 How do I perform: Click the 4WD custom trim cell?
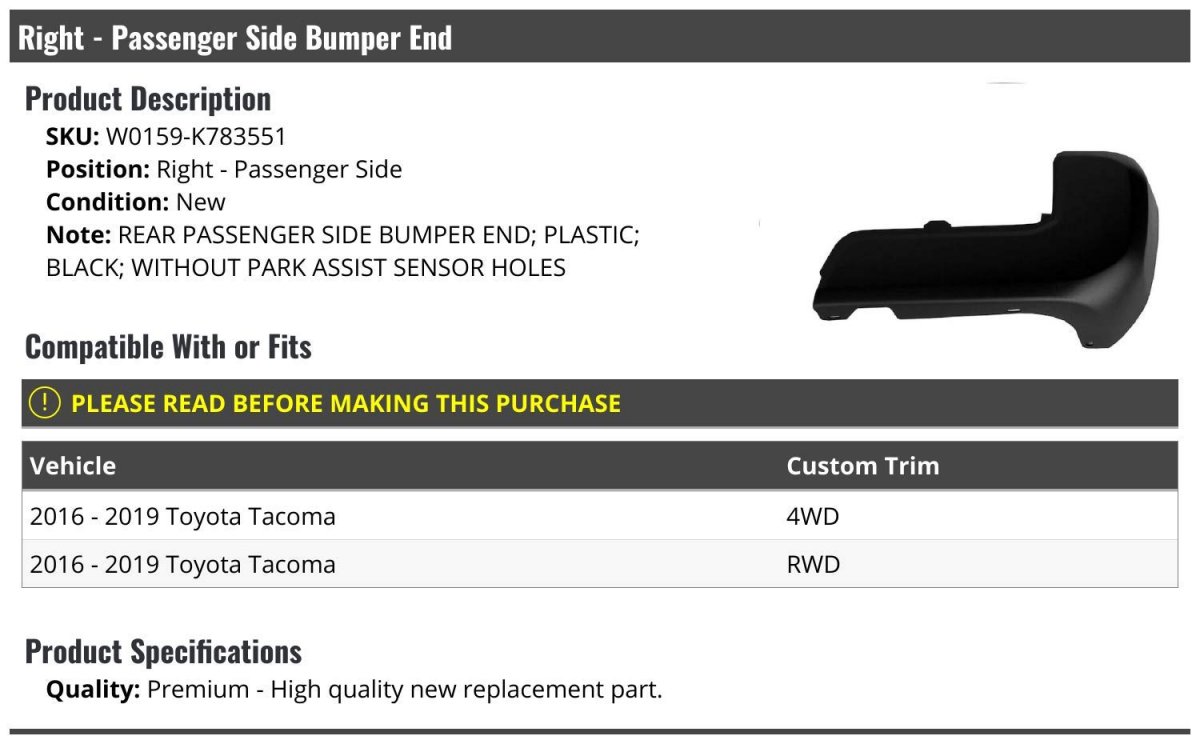pos(812,516)
